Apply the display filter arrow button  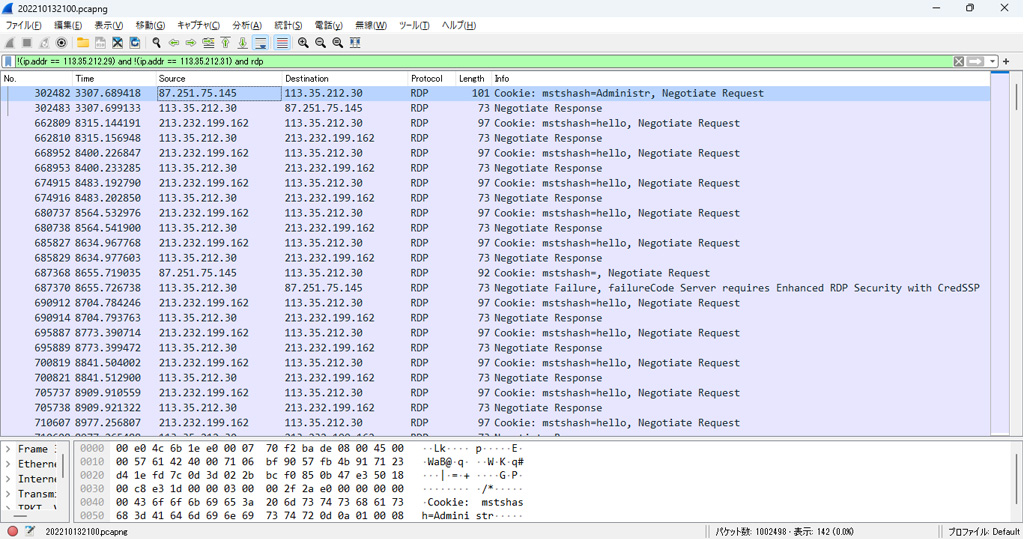pos(975,61)
